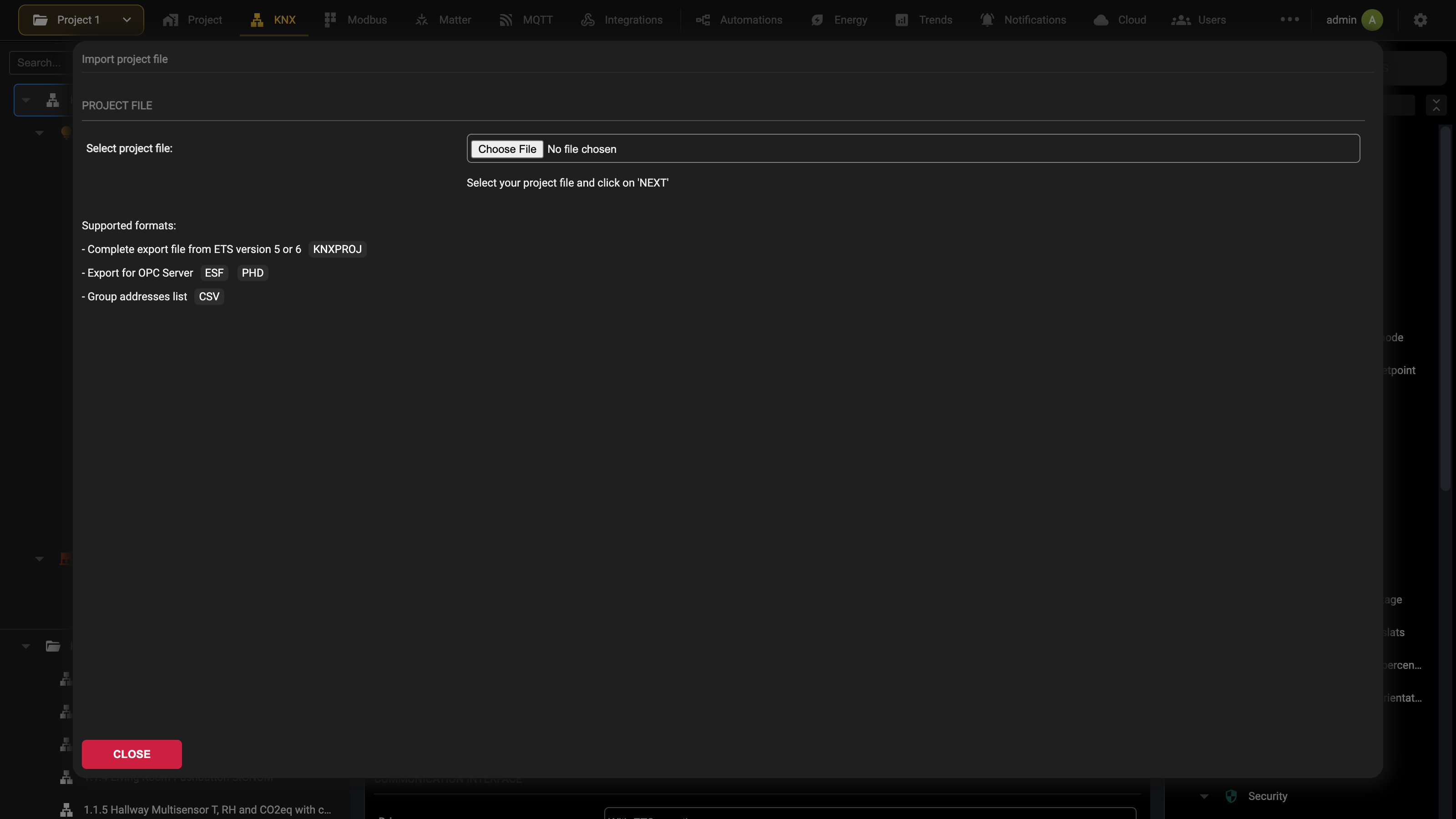Close the Import project file dialog
This screenshot has width=1456, height=819.
click(x=131, y=754)
